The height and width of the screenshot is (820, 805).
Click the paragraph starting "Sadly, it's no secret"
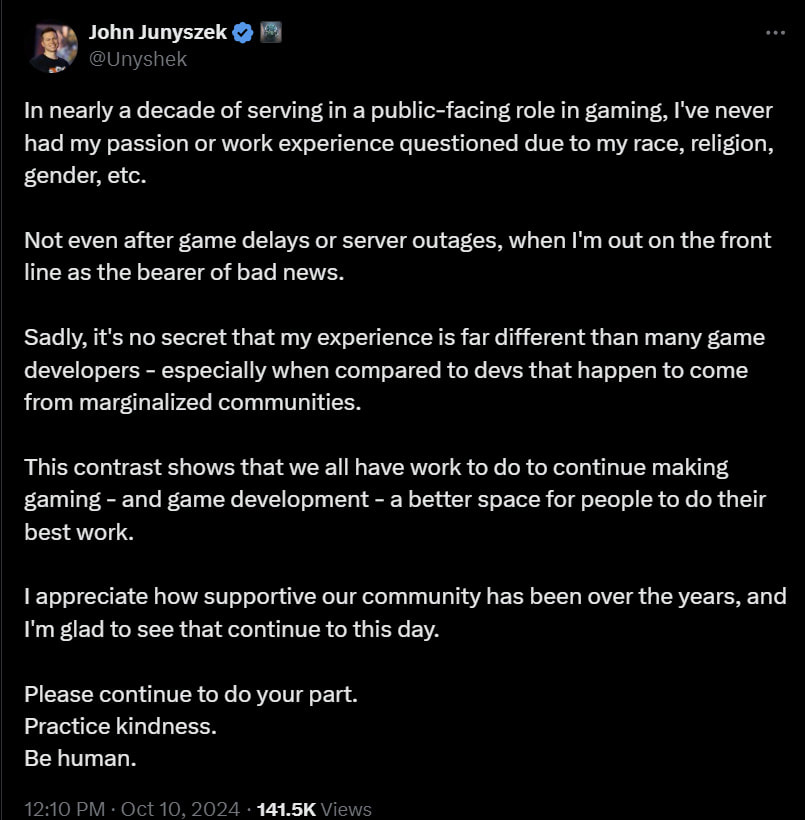pyautogui.click(x=394, y=370)
